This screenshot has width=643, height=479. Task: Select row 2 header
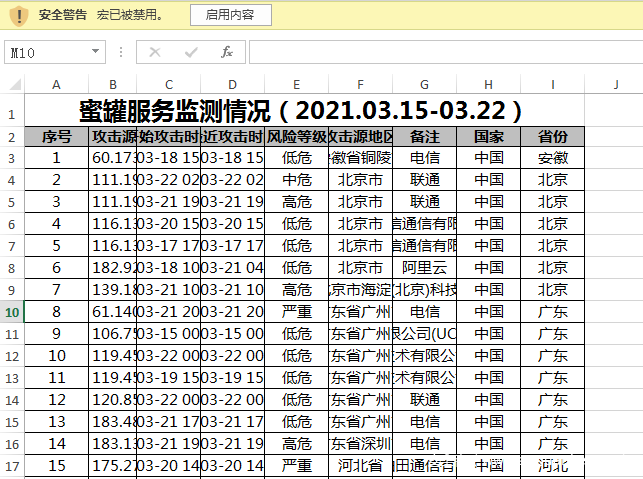click(12, 137)
